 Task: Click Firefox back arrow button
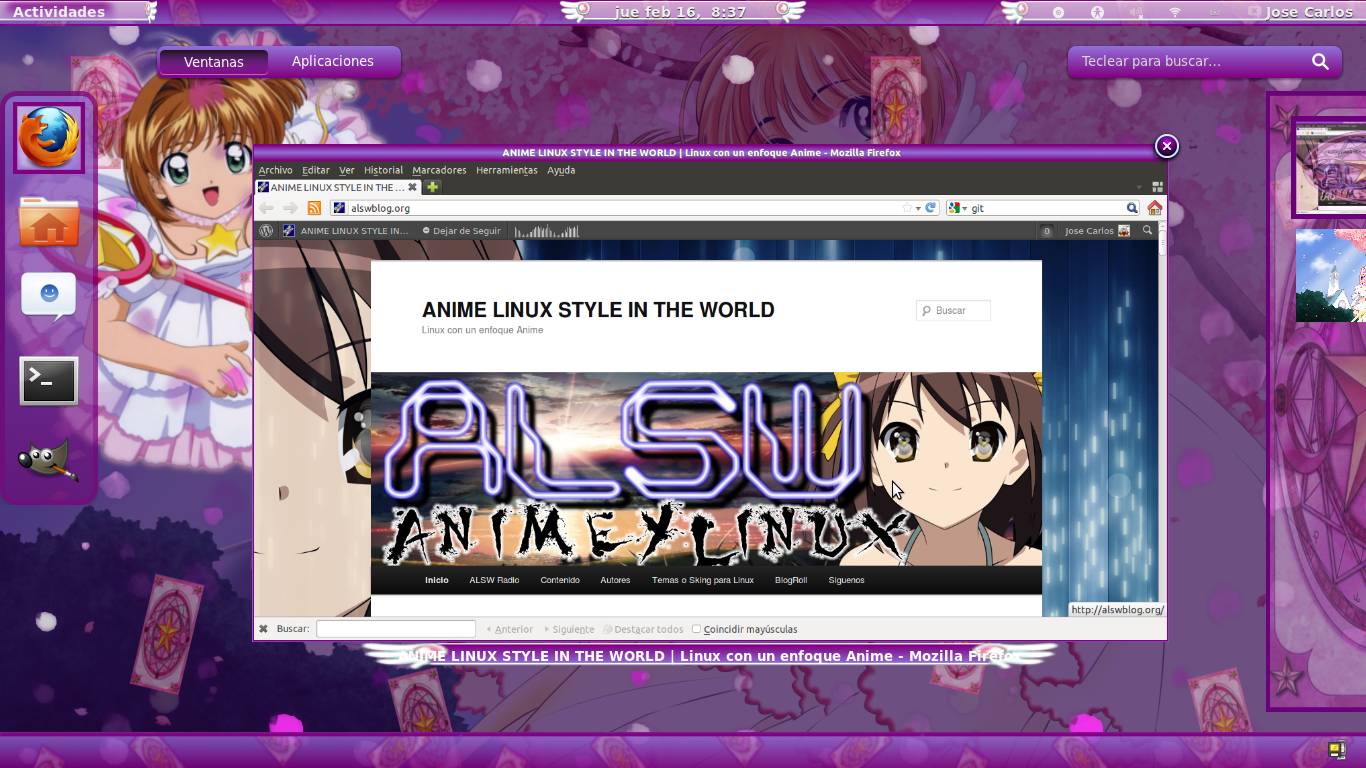pyautogui.click(x=266, y=208)
